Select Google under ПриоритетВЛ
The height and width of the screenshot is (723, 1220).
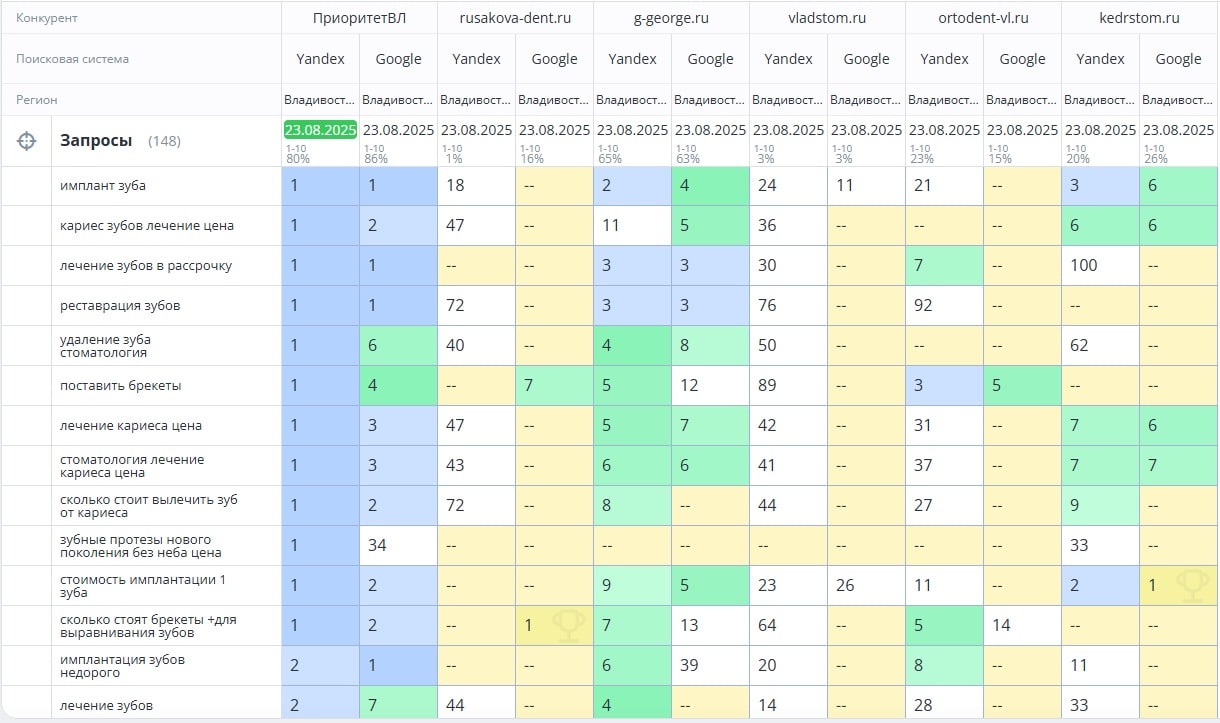click(398, 59)
